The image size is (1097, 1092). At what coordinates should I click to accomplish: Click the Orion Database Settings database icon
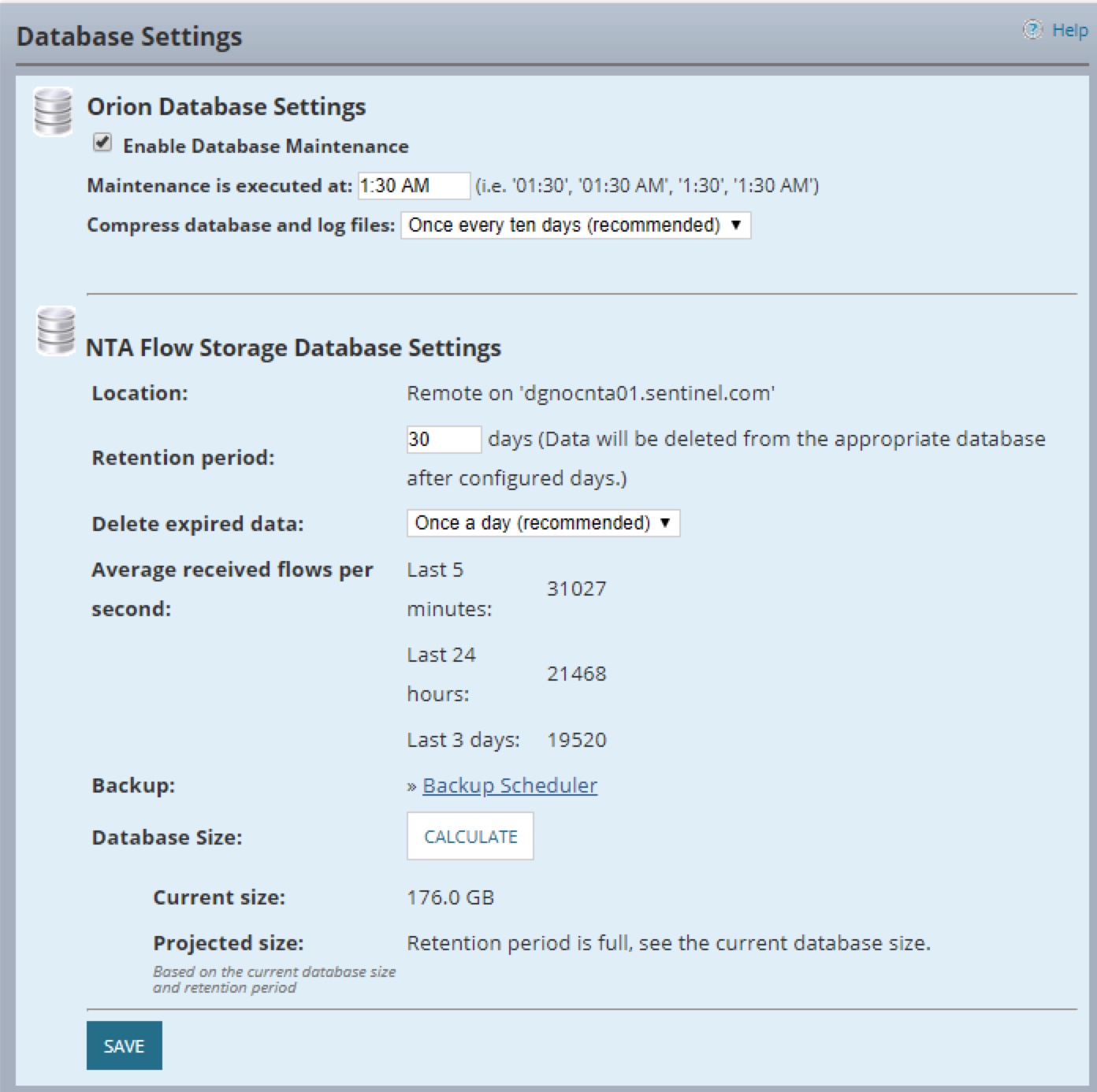(x=53, y=111)
